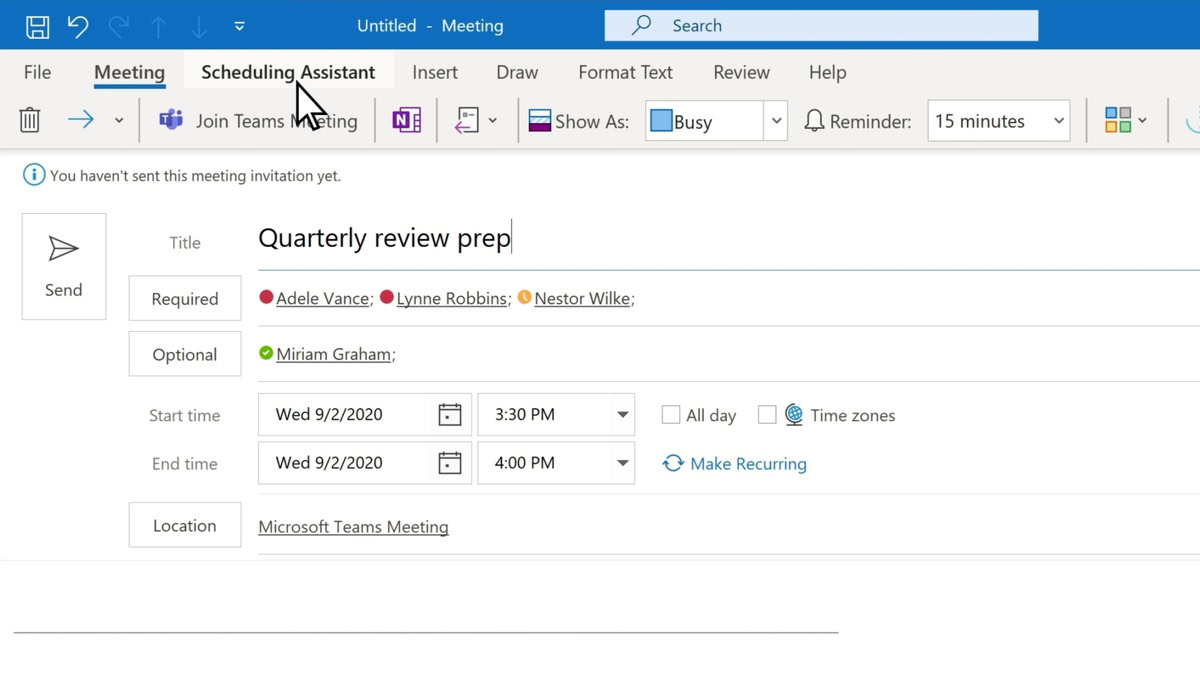This screenshot has width=1200, height=675.
Task: Open the Reminder 15 minutes dropdown
Action: click(x=1058, y=121)
